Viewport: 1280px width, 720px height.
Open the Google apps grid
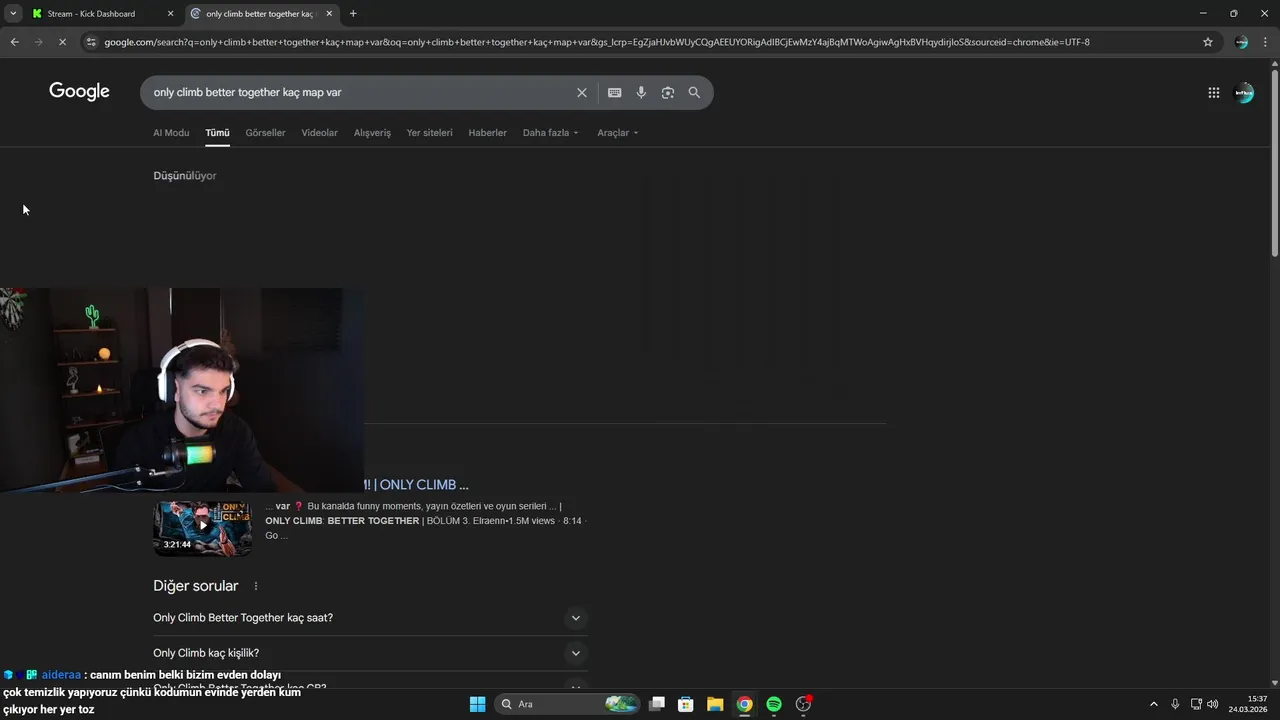pos(1213,93)
